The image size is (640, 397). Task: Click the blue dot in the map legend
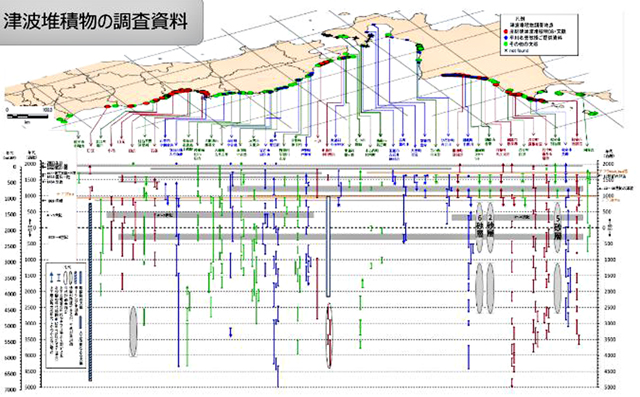(x=506, y=38)
